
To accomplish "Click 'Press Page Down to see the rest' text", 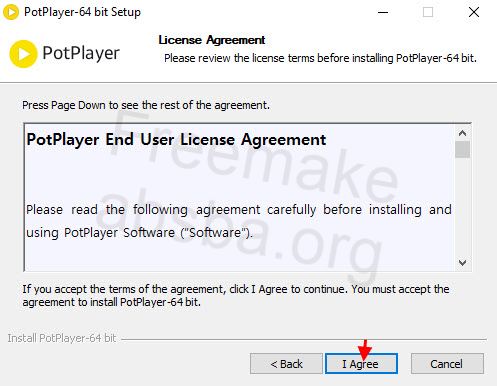I will point(146,105).
